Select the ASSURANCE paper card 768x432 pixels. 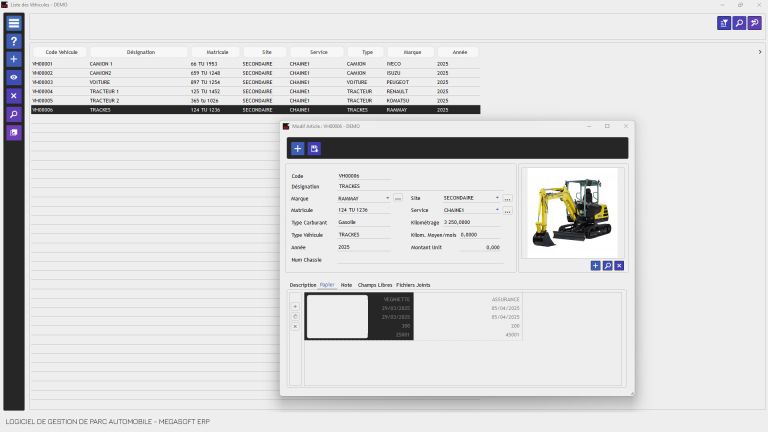click(x=468, y=316)
